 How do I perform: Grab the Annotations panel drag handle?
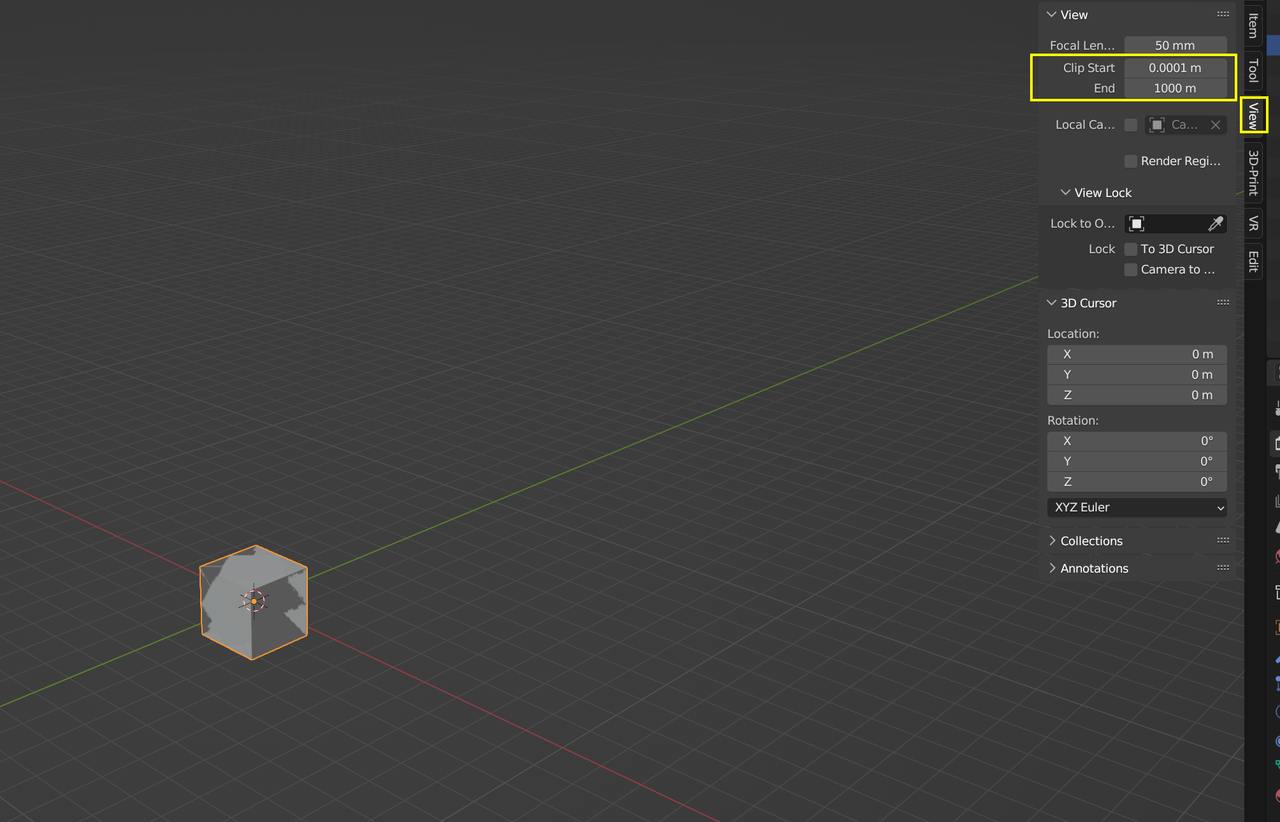tap(1223, 568)
